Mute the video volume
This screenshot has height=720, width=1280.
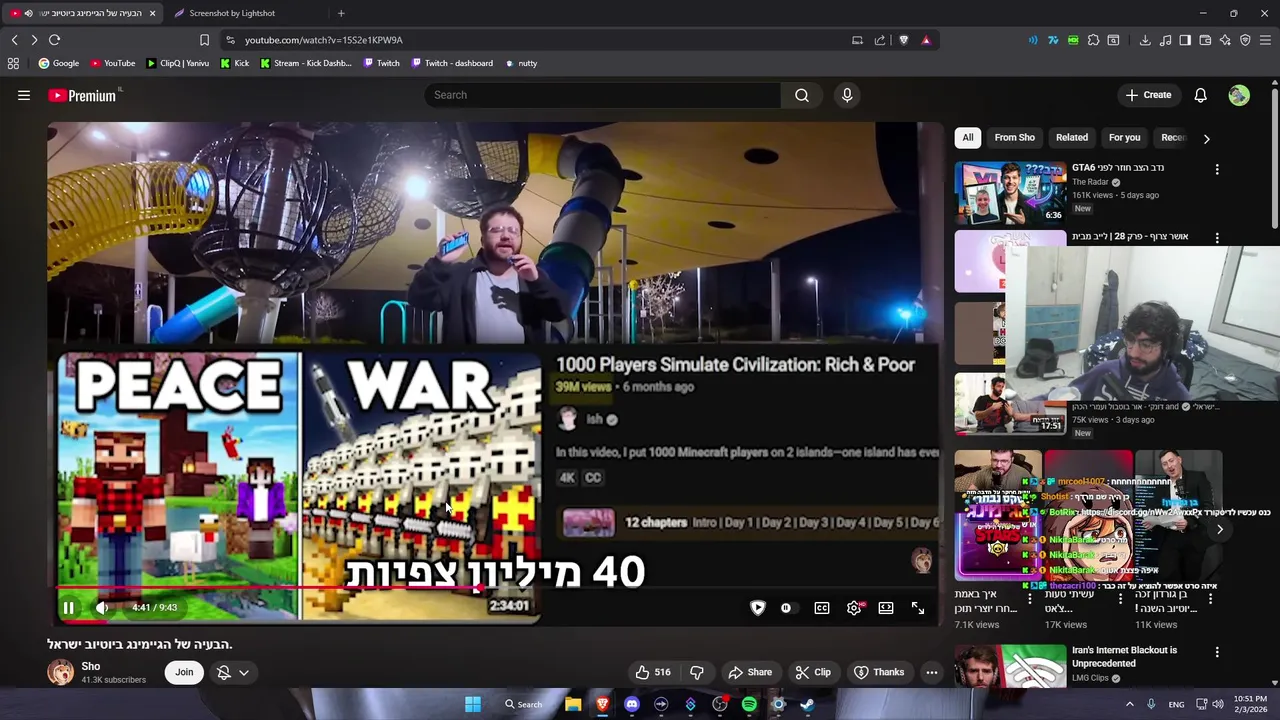click(102, 607)
